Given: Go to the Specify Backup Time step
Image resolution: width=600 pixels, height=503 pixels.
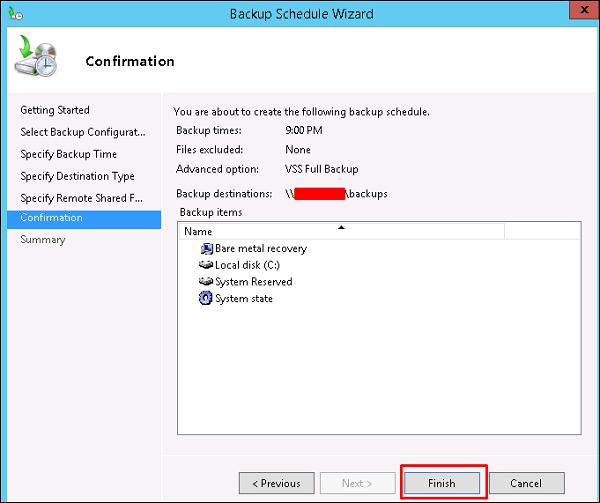Looking at the screenshot, I should (x=68, y=154).
